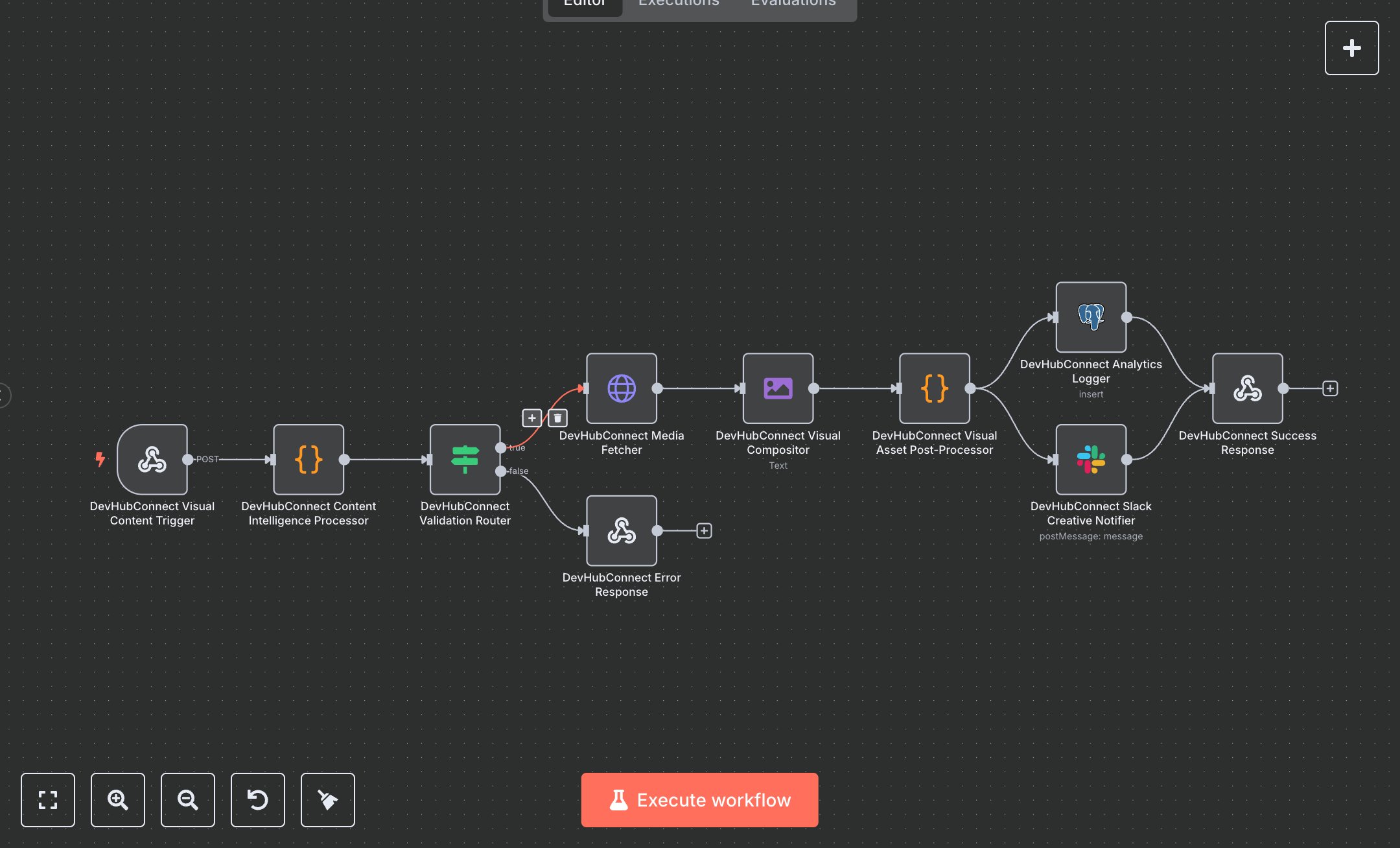Viewport: 1400px width, 848px height.
Task: Open the DevHubConnect Content Intelligence Processor code node
Action: (x=309, y=460)
